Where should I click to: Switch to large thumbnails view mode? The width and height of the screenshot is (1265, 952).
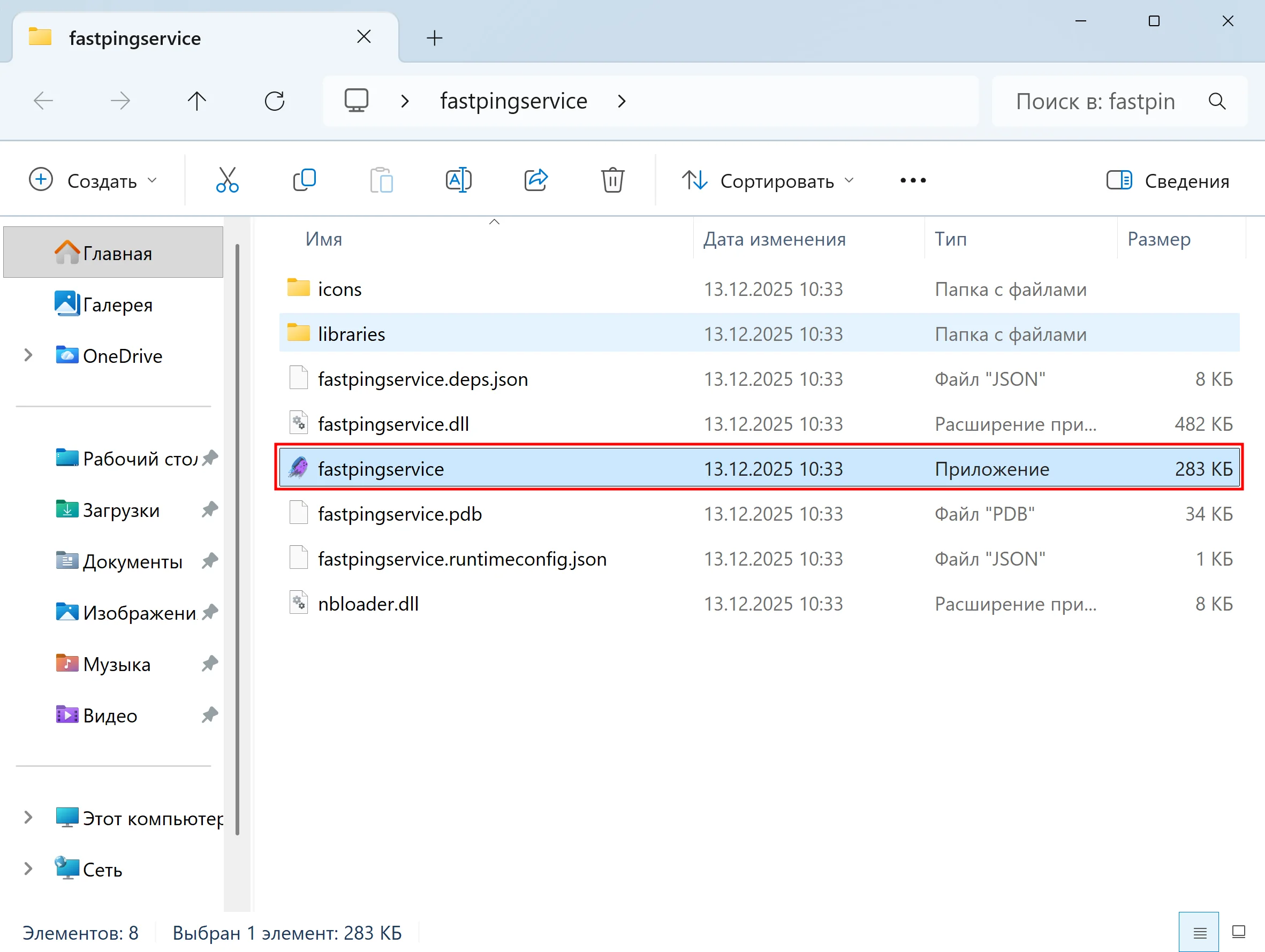pos(1239,933)
